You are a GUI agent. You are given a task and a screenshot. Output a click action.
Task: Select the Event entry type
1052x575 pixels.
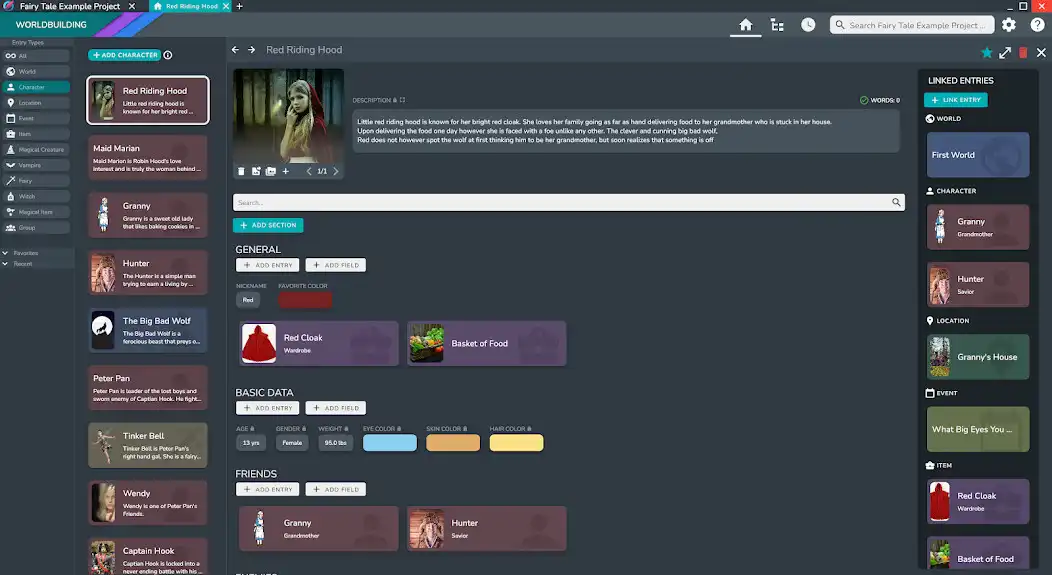click(36, 118)
